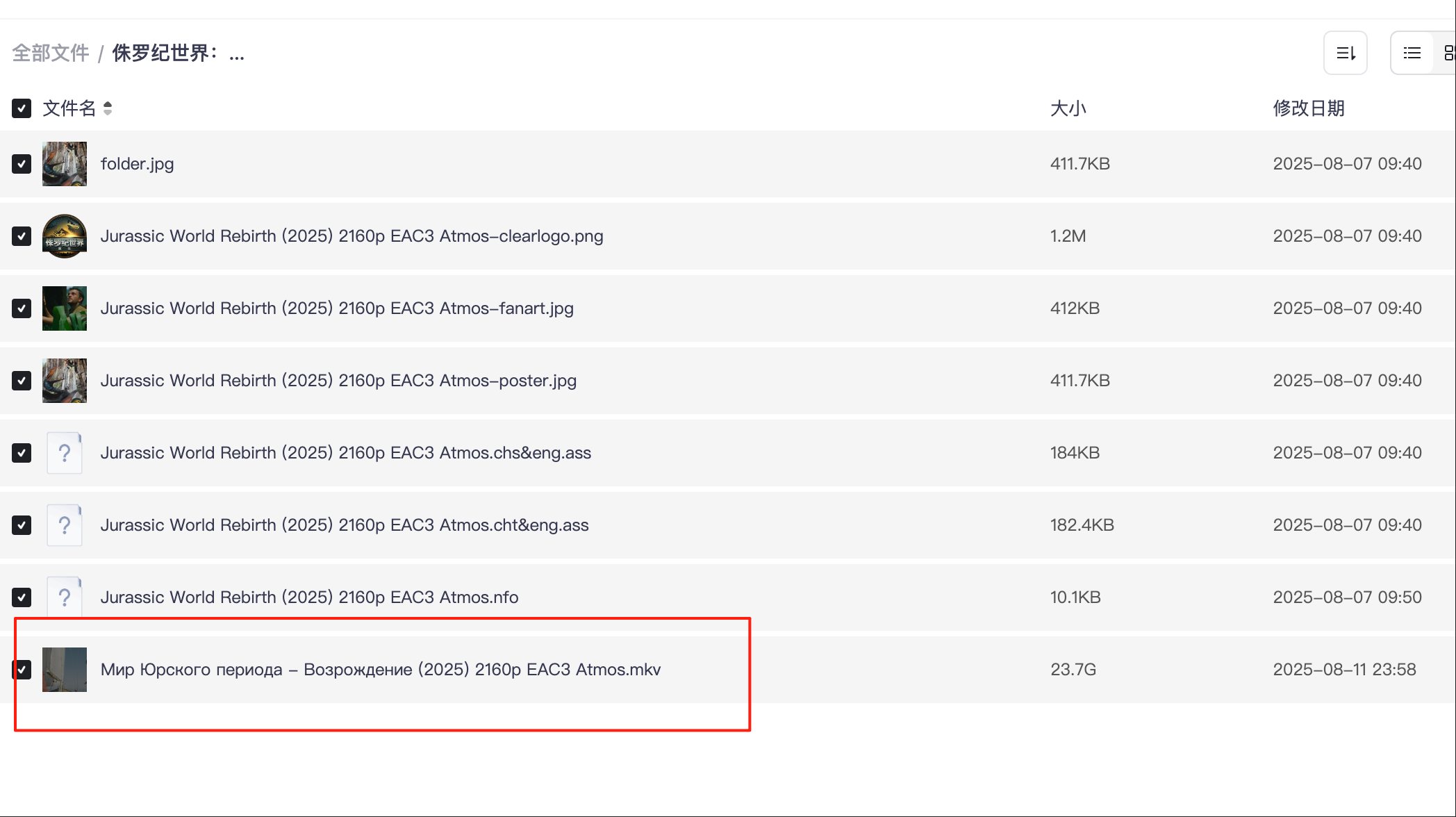Switch to grid view
The height and width of the screenshot is (817, 1456).
pos(1448,53)
